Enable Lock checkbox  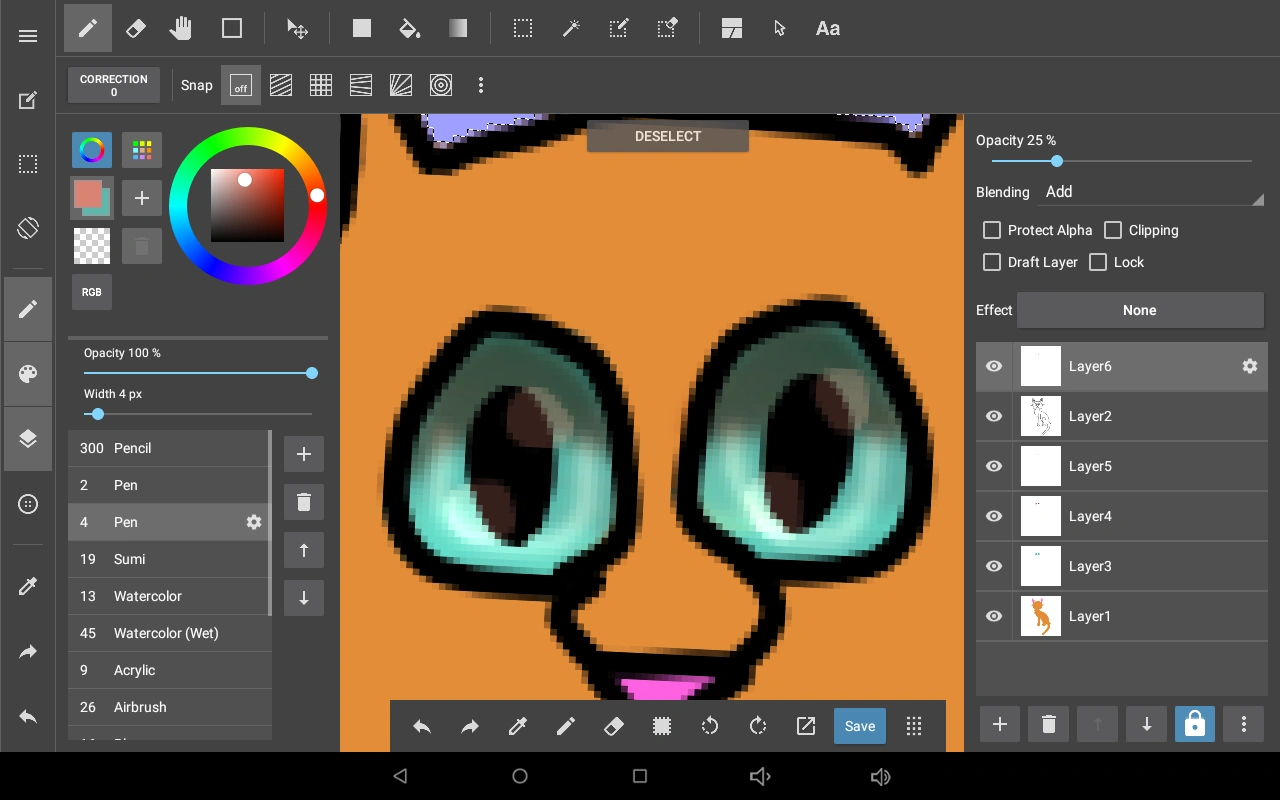pyautogui.click(x=1098, y=262)
